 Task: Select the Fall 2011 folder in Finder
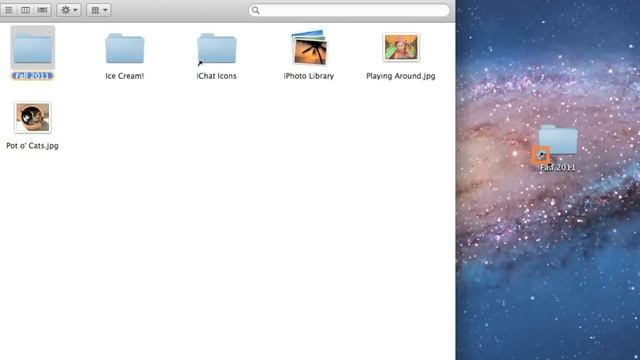pos(33,48)
